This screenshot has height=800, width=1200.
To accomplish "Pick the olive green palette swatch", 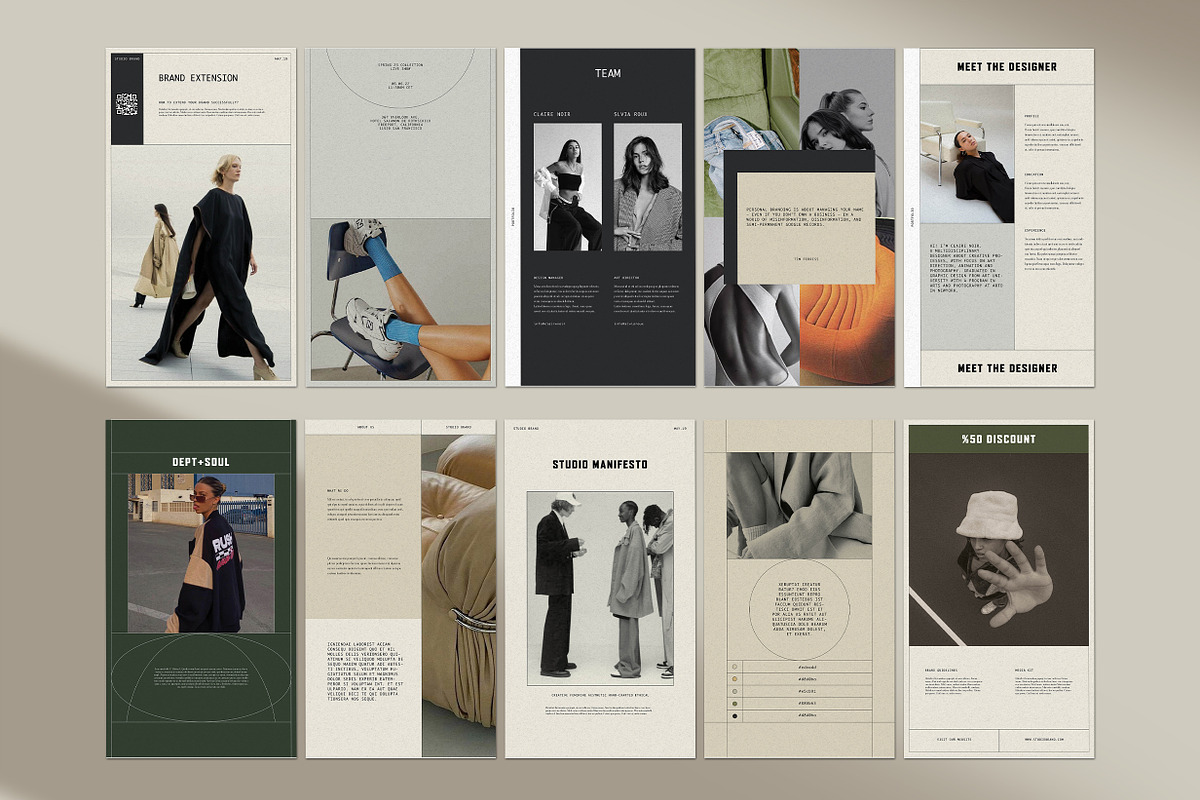I will point(734,703).
